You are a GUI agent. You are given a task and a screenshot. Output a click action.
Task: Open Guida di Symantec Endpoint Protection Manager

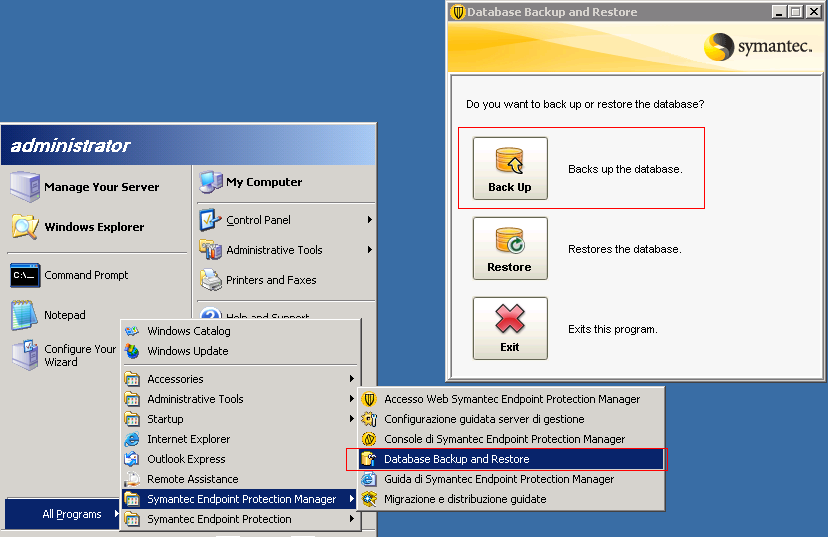coord(511,479)
